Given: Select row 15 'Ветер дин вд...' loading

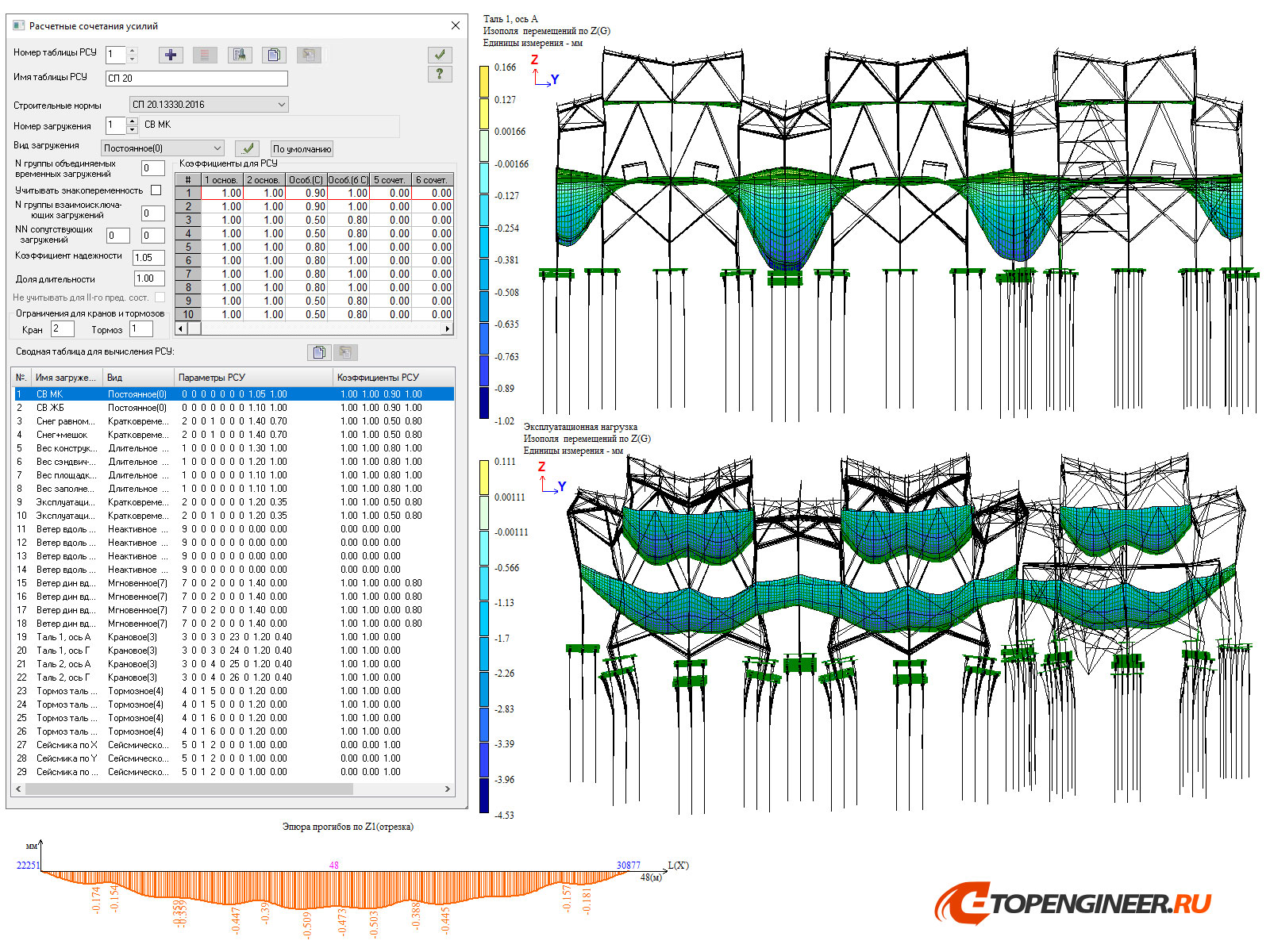Looking at the screenshot, I should click(x=233, y=583).
